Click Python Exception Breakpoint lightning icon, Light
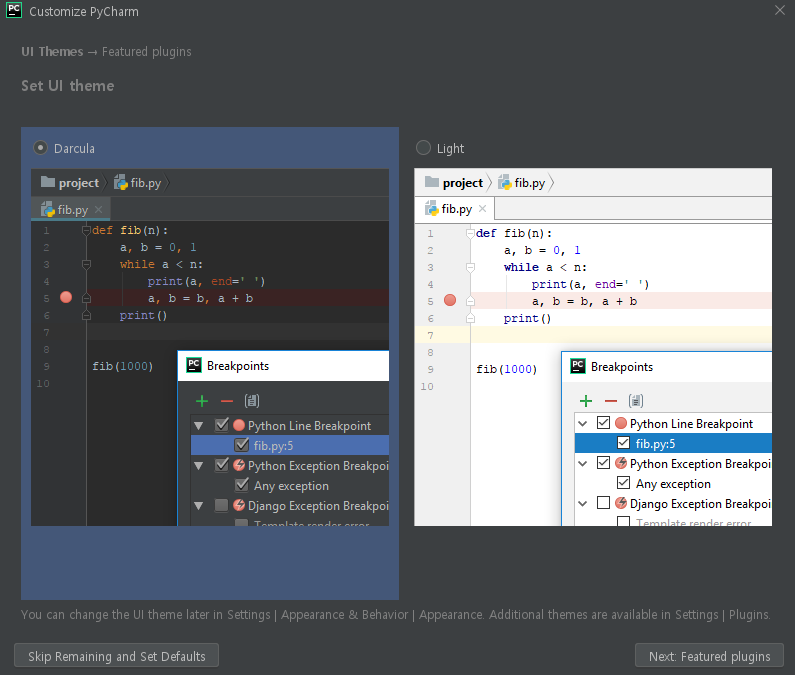This screenshot has width=795, height=675. (x=621, y=463)
